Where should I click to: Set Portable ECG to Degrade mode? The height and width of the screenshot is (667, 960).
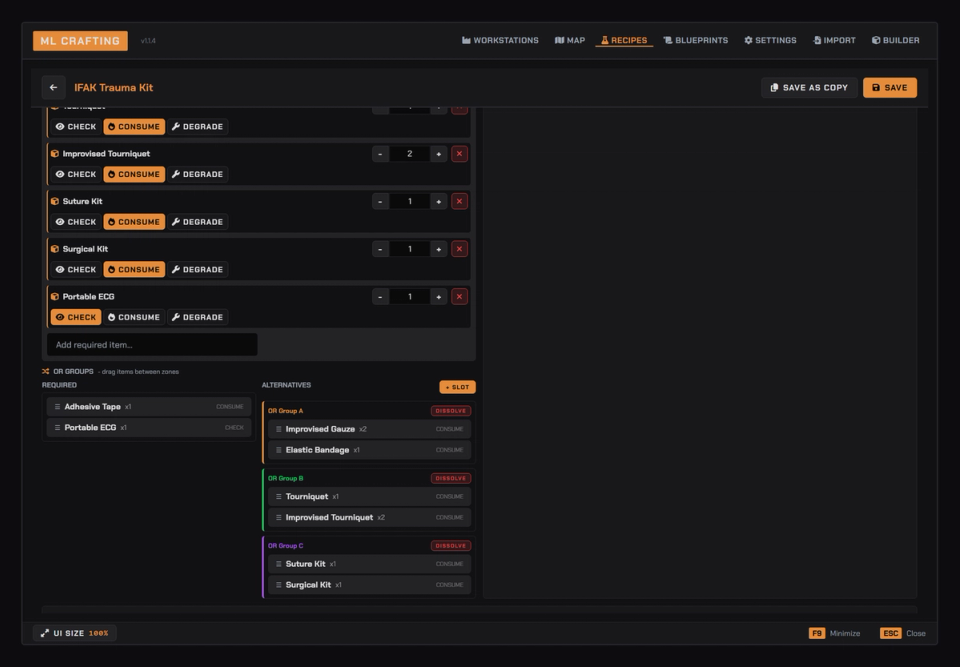pyautogui.click(x=197, y=317)
